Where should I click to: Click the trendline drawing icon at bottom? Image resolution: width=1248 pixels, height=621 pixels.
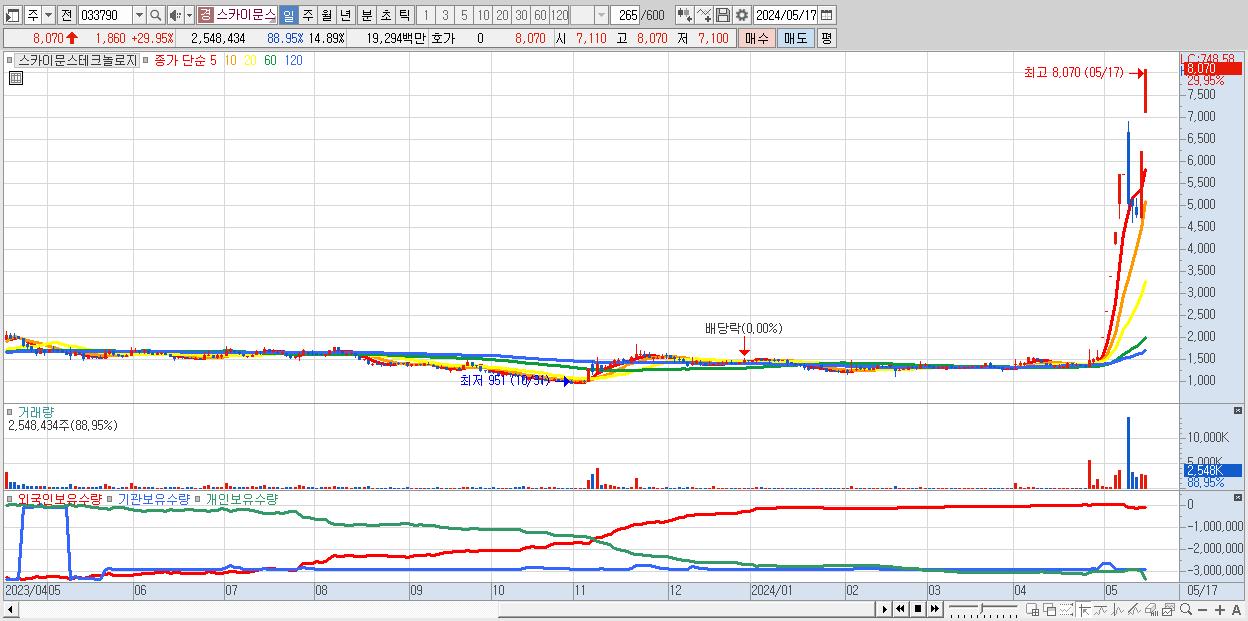[x=1134, y=609]
